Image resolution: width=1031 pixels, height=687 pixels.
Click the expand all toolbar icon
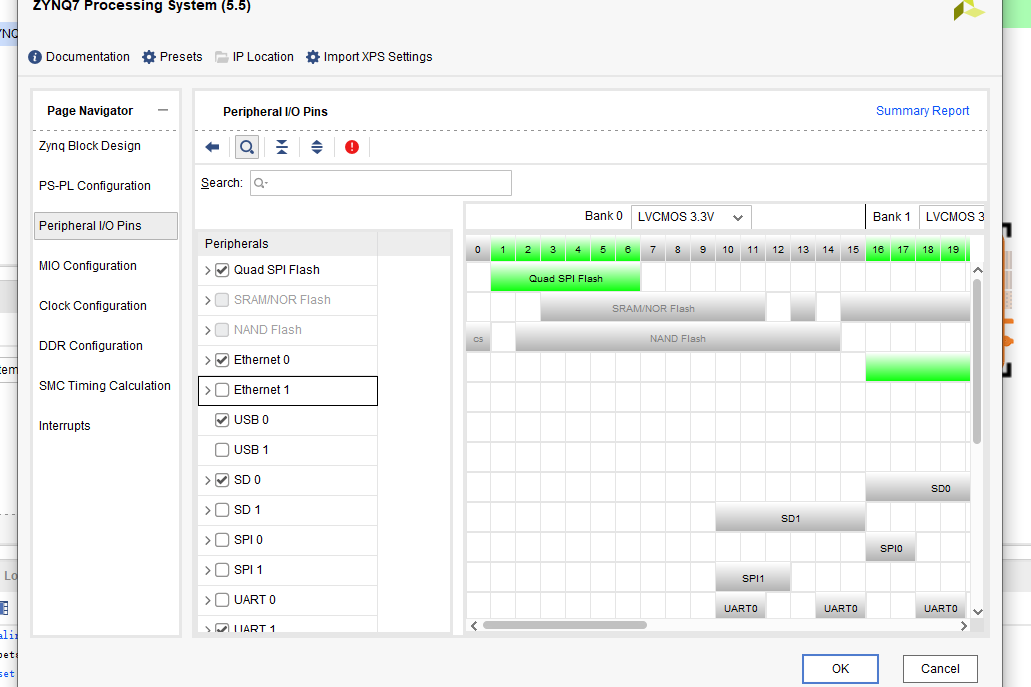coord(317,147)
